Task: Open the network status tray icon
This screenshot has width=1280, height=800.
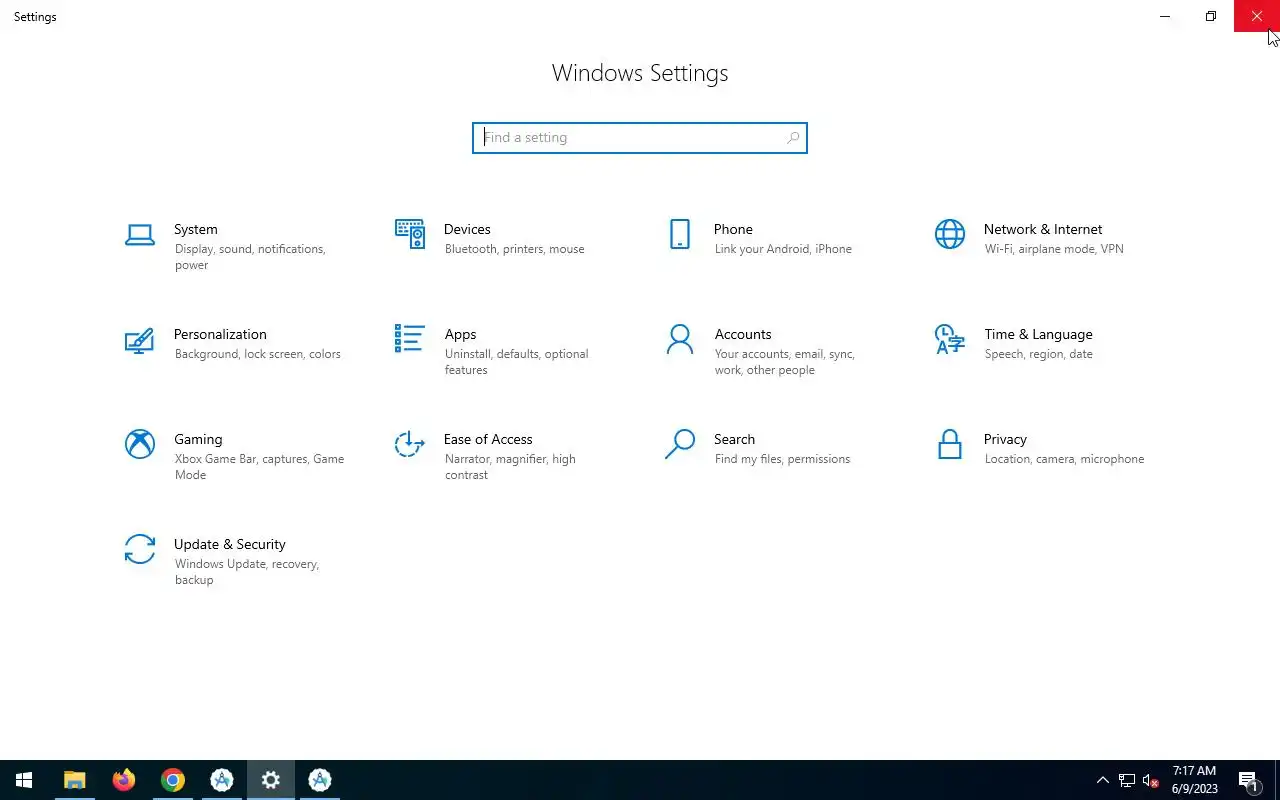Action: tap(1126, 780)
